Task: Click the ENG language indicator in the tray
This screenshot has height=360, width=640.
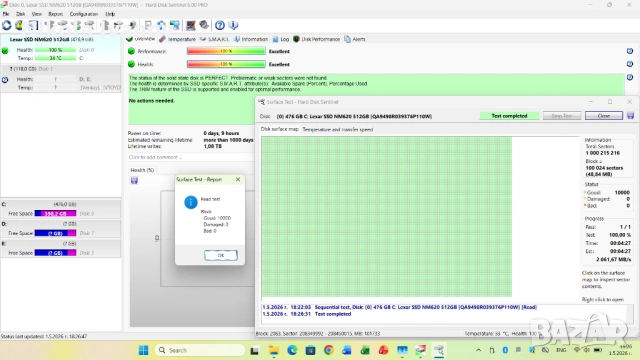Action: click(x=561, y=350)
